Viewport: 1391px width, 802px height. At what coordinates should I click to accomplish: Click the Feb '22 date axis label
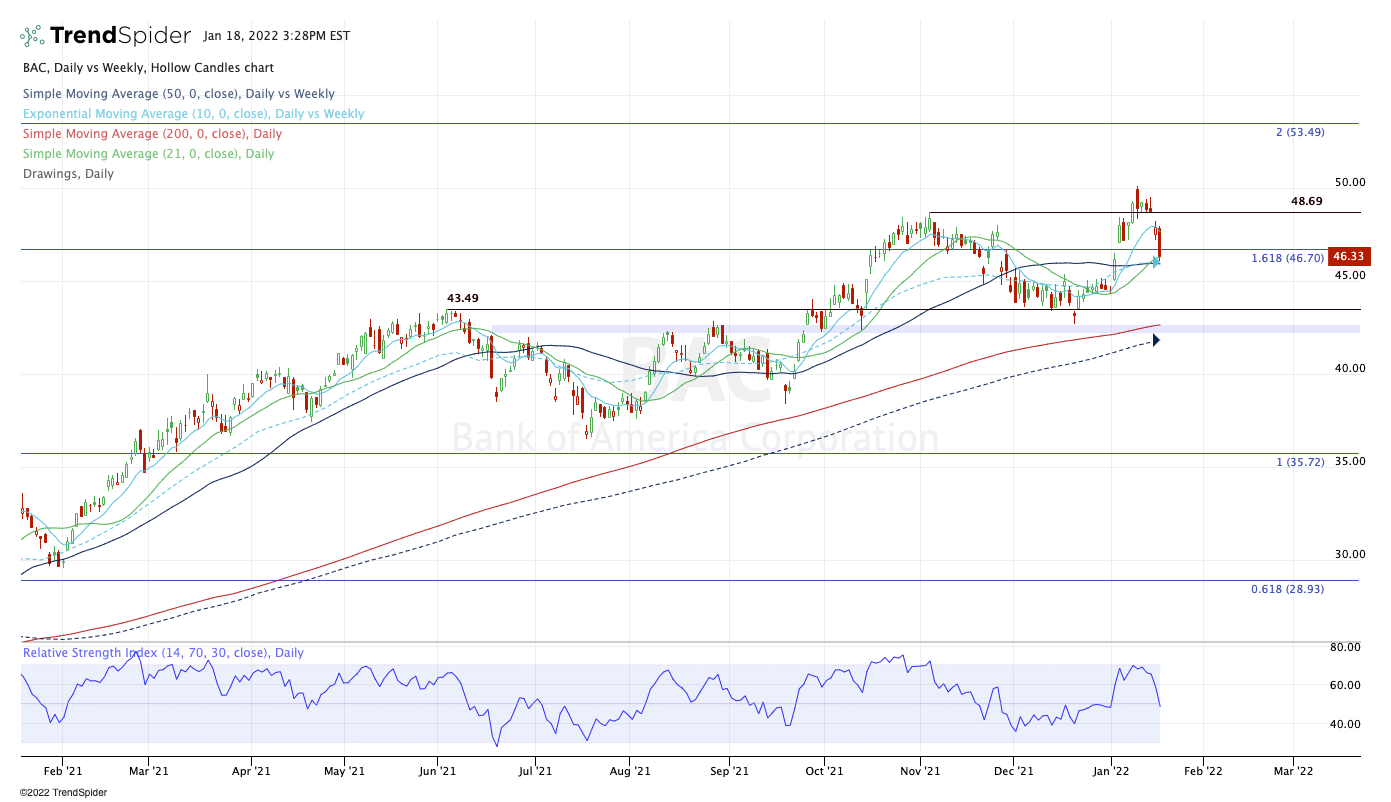[x=1202, y=771]
